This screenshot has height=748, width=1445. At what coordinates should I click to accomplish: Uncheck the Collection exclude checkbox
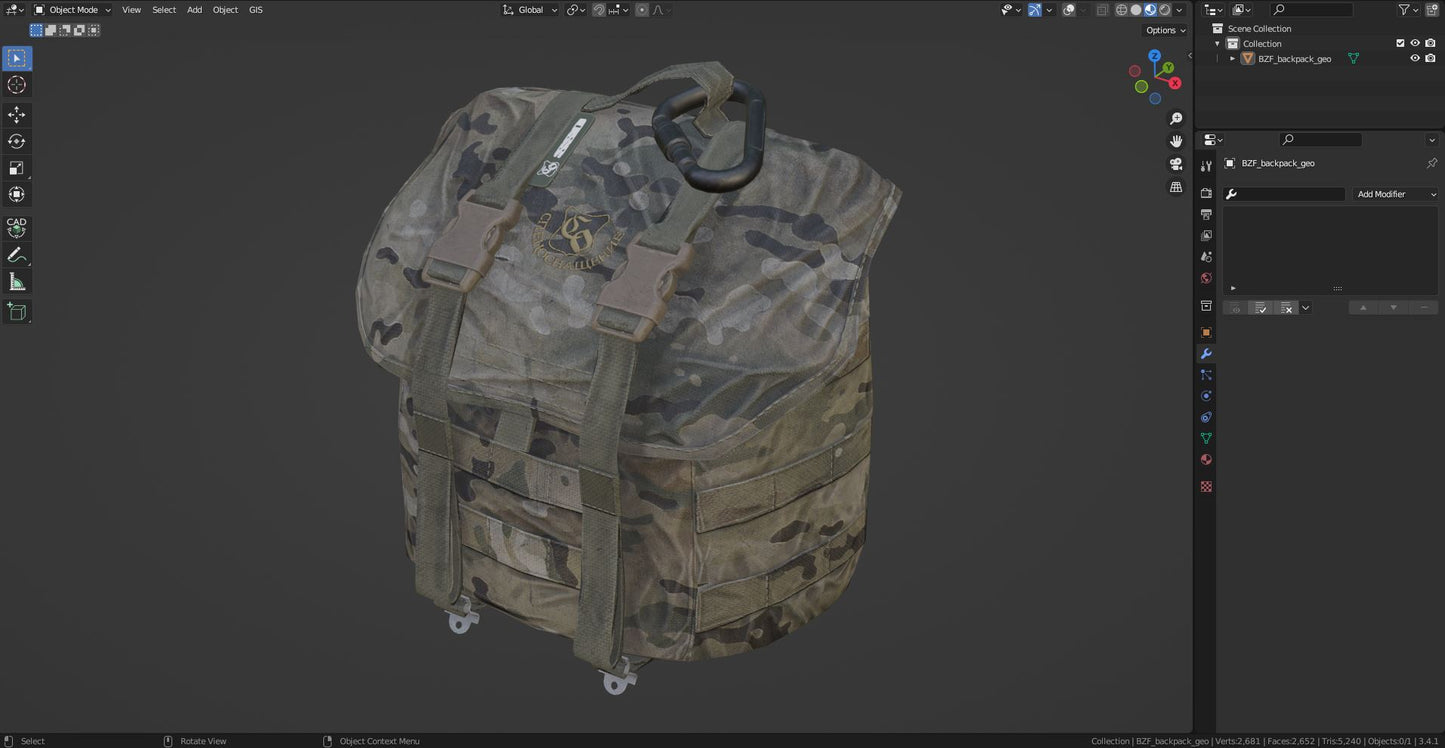point(1400,44)
